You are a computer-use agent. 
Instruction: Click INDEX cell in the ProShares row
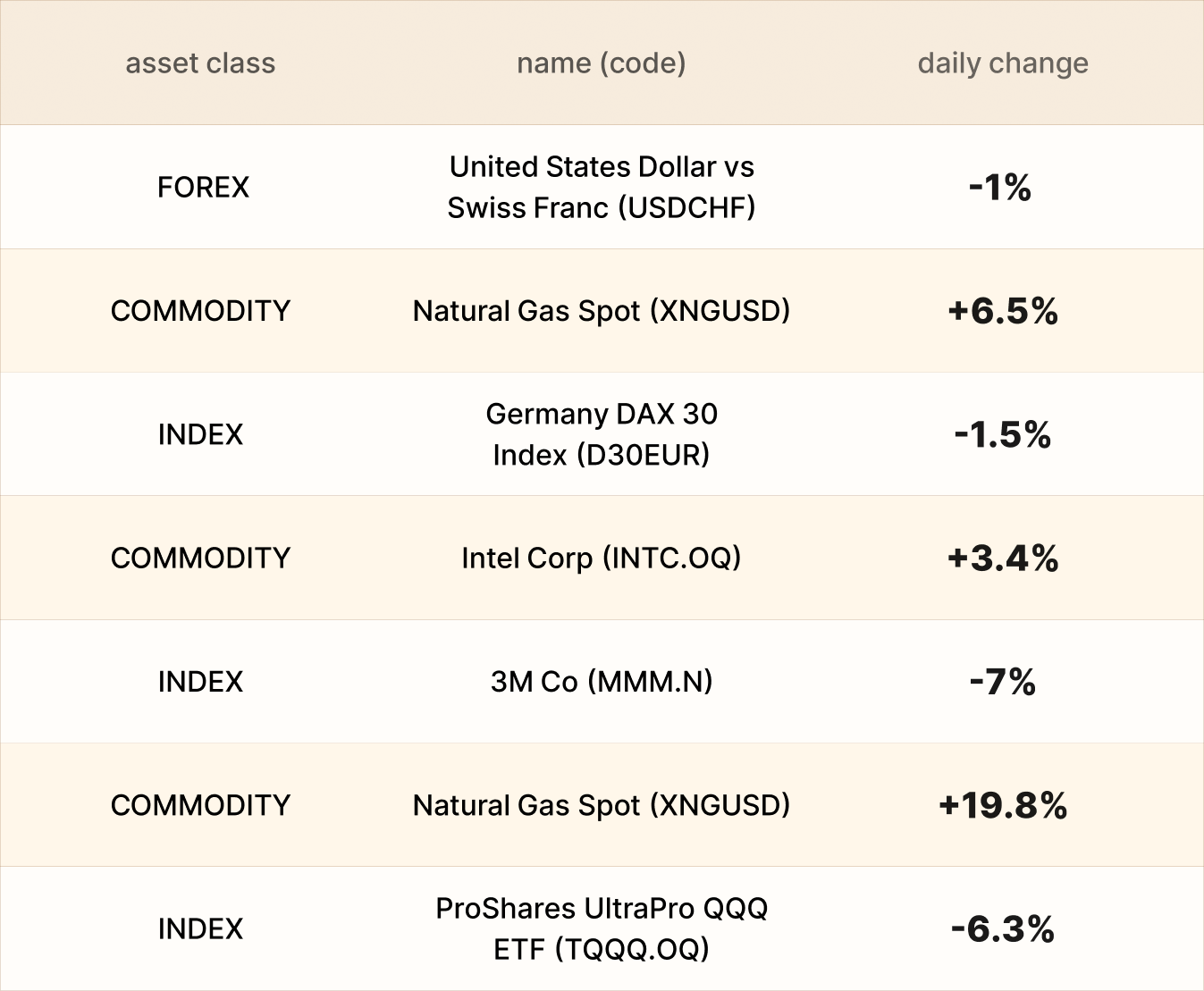pos(200,929)
